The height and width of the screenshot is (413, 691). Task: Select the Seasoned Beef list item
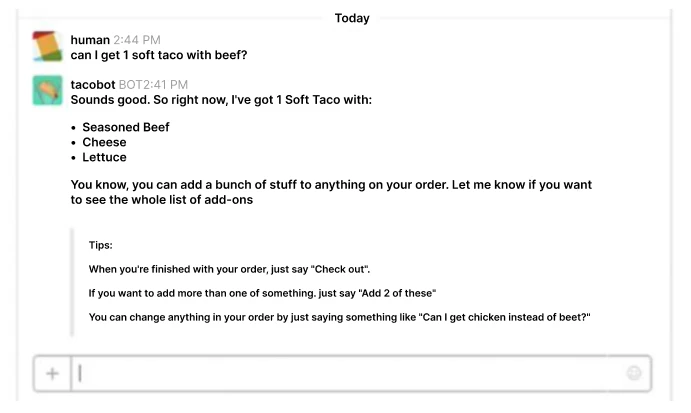[126, 127]
